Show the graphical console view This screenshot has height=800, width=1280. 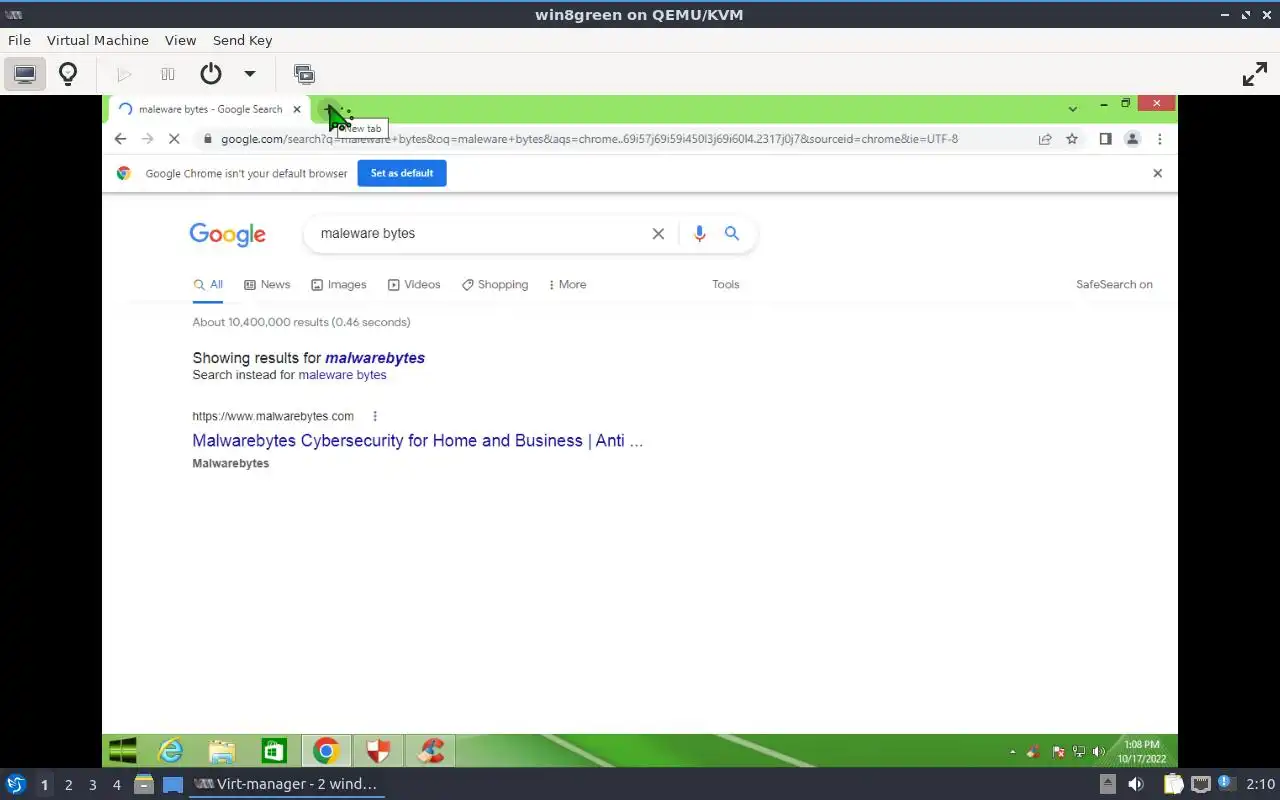click(25, 74)
